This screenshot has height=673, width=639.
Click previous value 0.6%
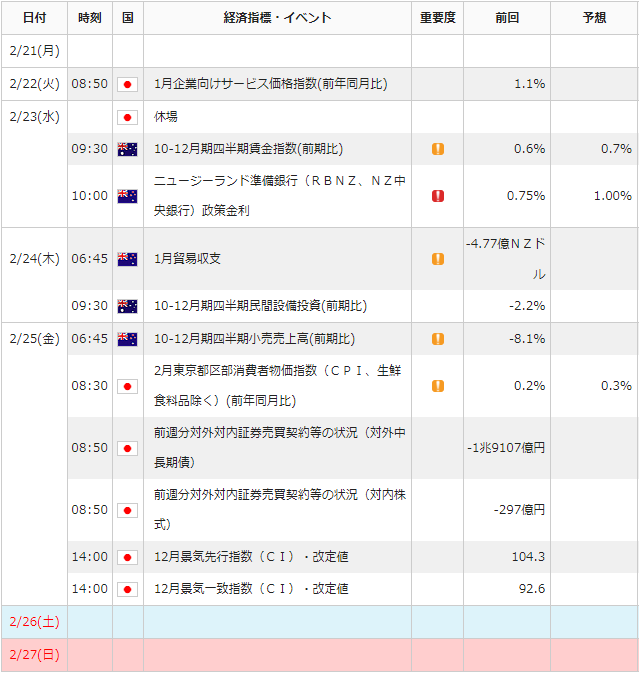click(x=530, y=149)
